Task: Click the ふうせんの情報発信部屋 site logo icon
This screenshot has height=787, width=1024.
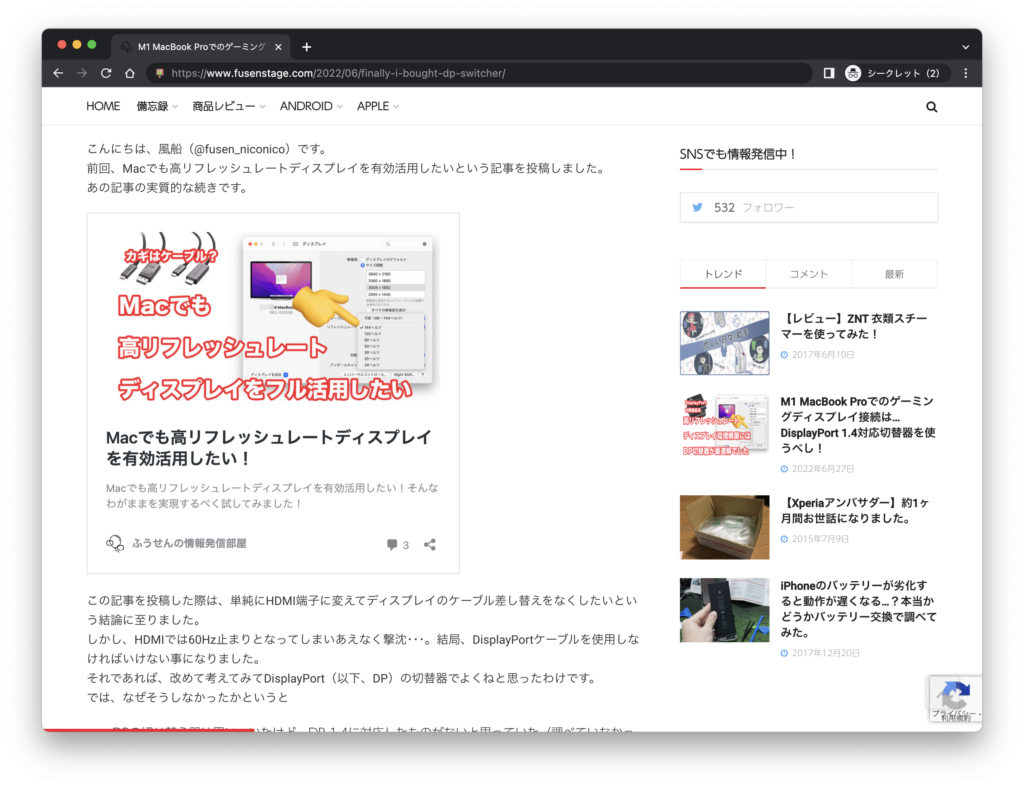Action: tap(115, 543)
